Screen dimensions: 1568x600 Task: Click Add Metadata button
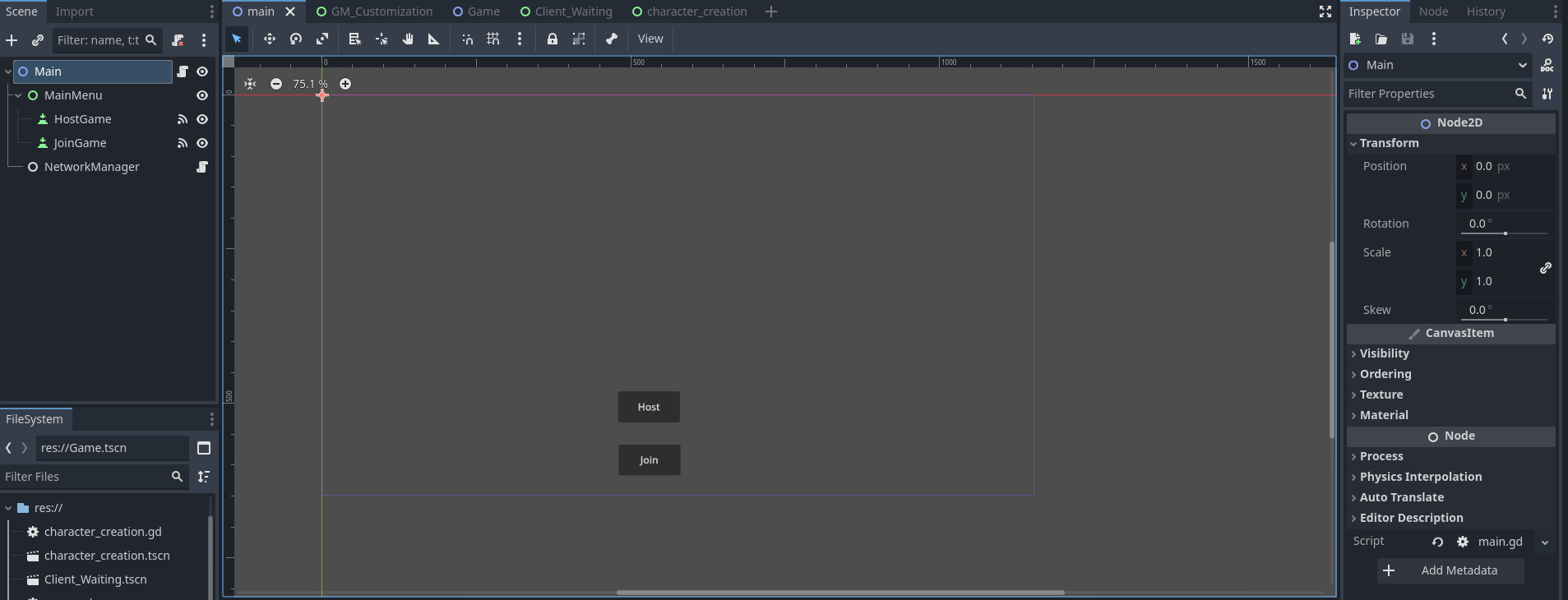(1450, 570)
